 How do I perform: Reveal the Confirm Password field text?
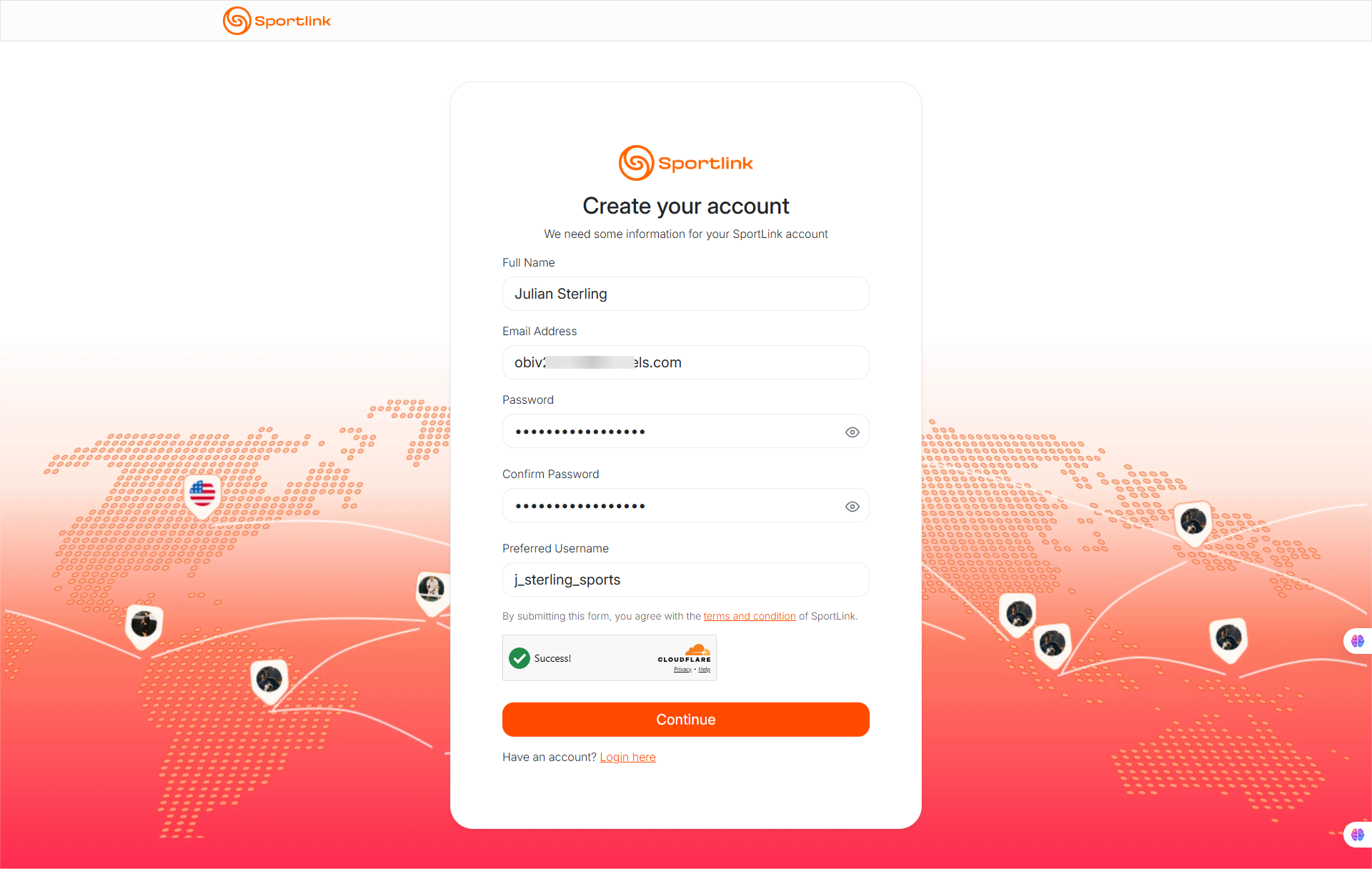(x=852, y=507)
